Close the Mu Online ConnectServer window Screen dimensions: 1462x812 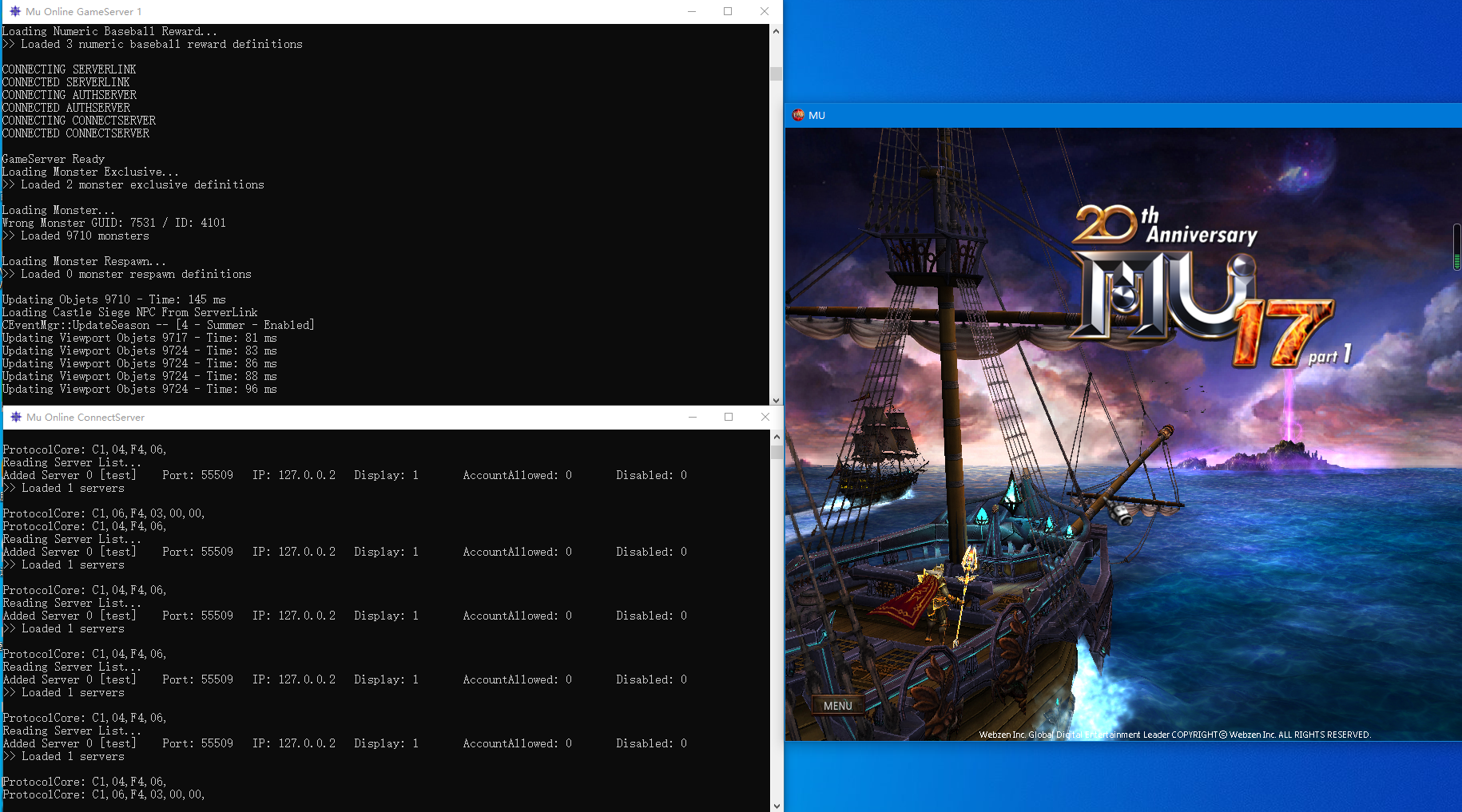tap(765, 418)
